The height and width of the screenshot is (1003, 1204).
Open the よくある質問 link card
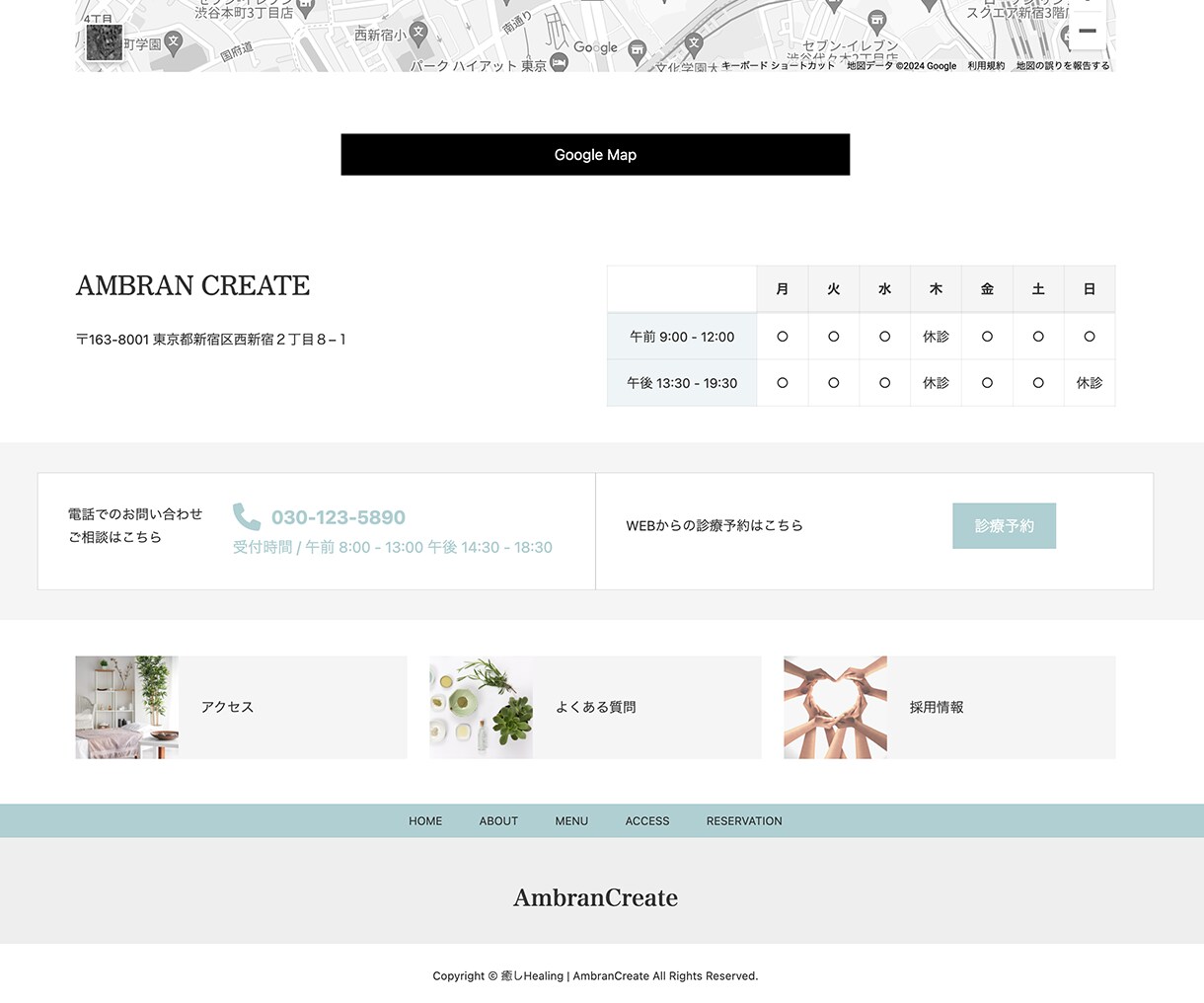point(595,708)
